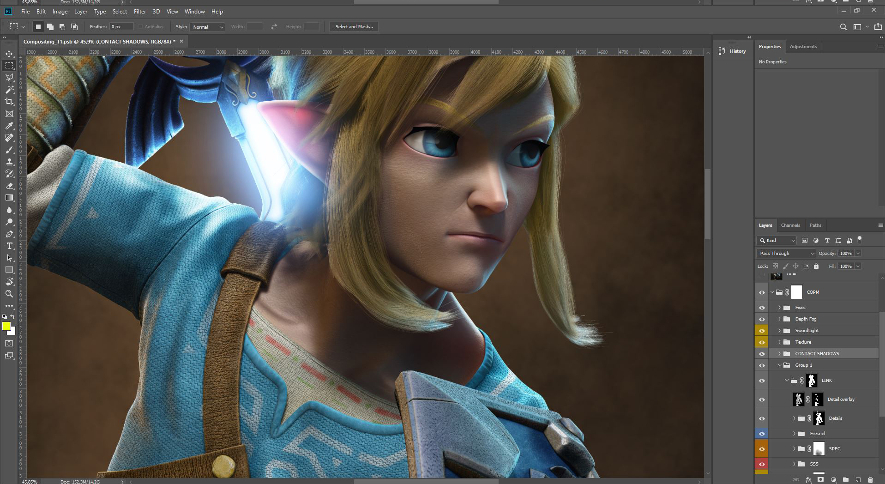Click the search icon in options bar
This screenshot has width=885, height=484.
843,27
